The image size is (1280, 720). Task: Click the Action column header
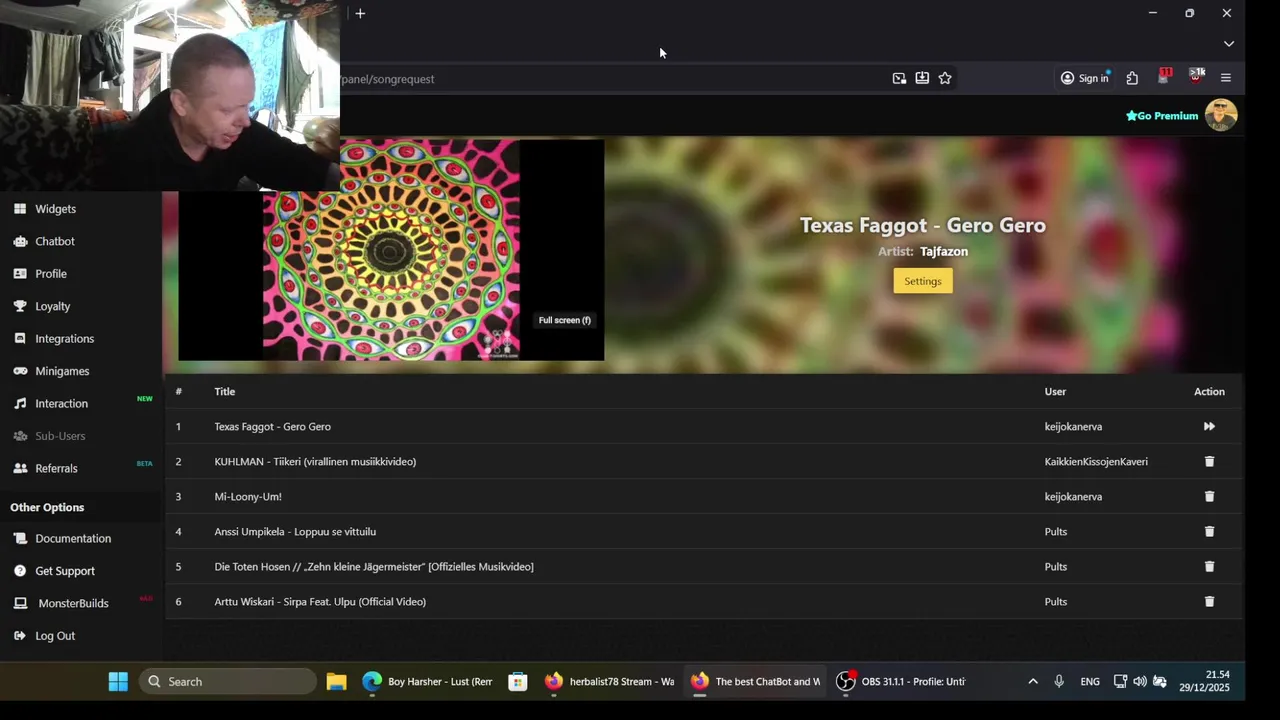(1209, 392)
